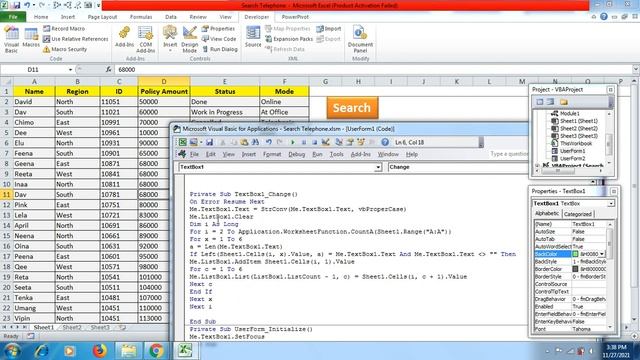640x360 pixels.
Task: Click View Microsoft Excel icon in VBA toolbar
Action: 182,142
